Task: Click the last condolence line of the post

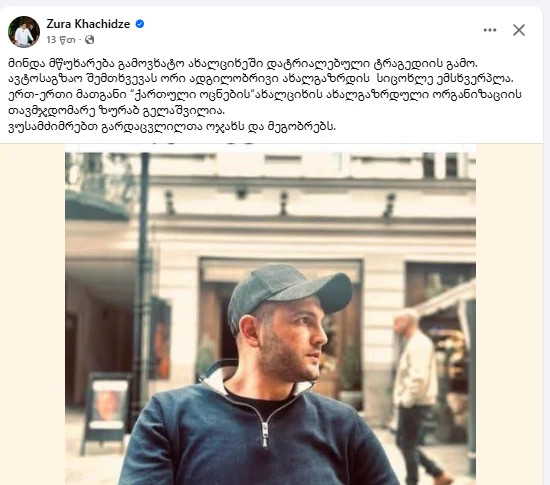Action: point(172,126)
